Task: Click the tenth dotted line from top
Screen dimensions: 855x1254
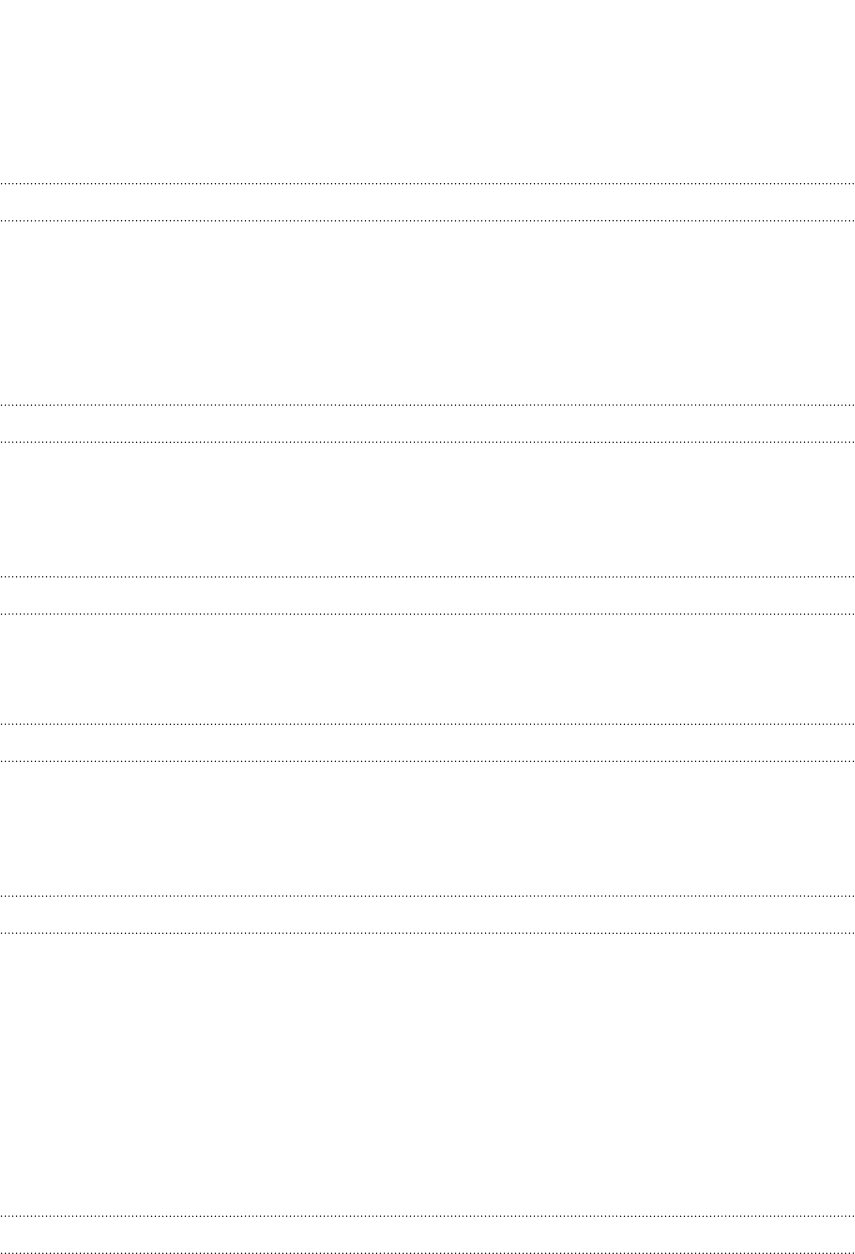Action: coord(427,933)
